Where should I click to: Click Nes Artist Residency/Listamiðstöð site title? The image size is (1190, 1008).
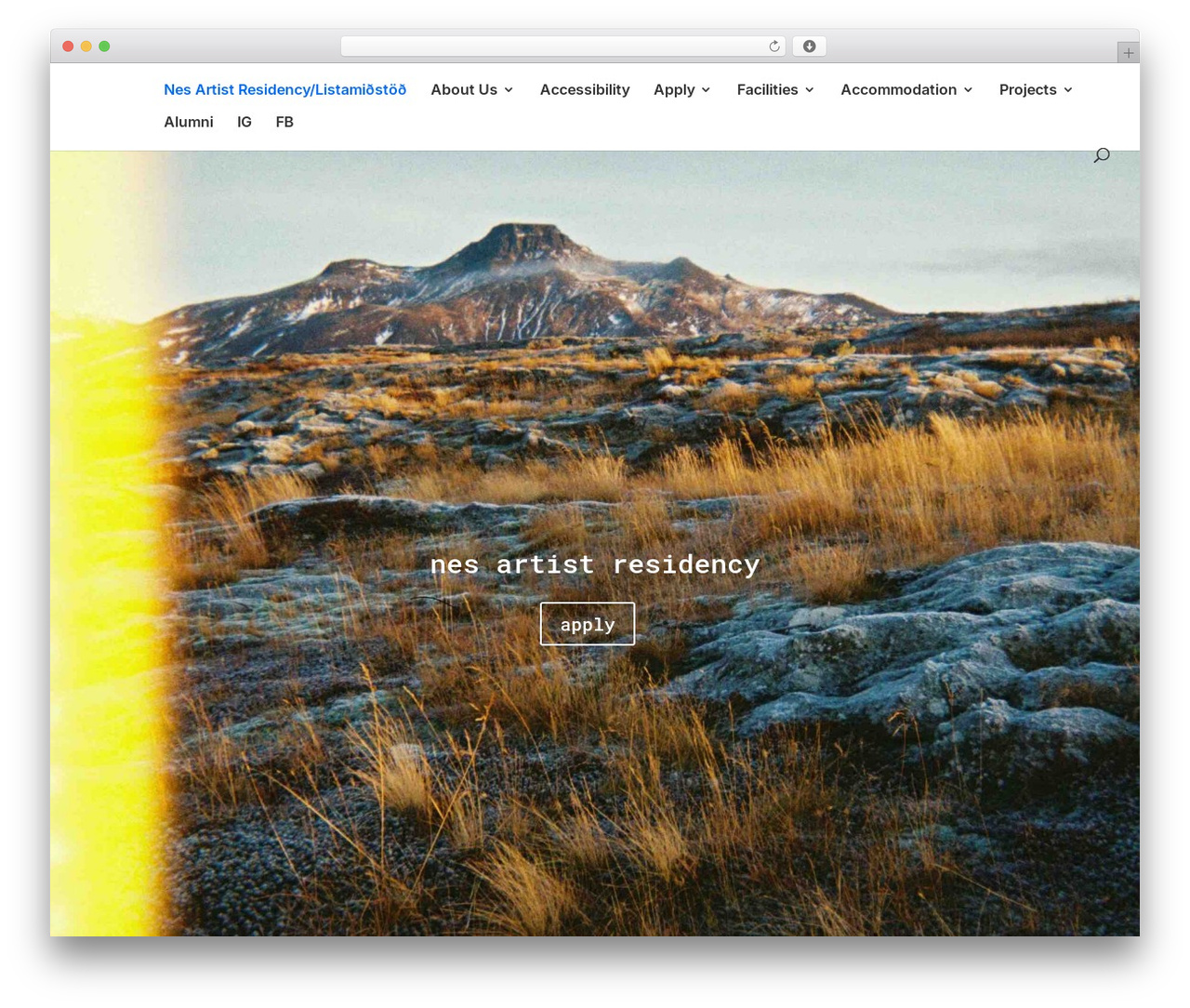click(285, 89)
